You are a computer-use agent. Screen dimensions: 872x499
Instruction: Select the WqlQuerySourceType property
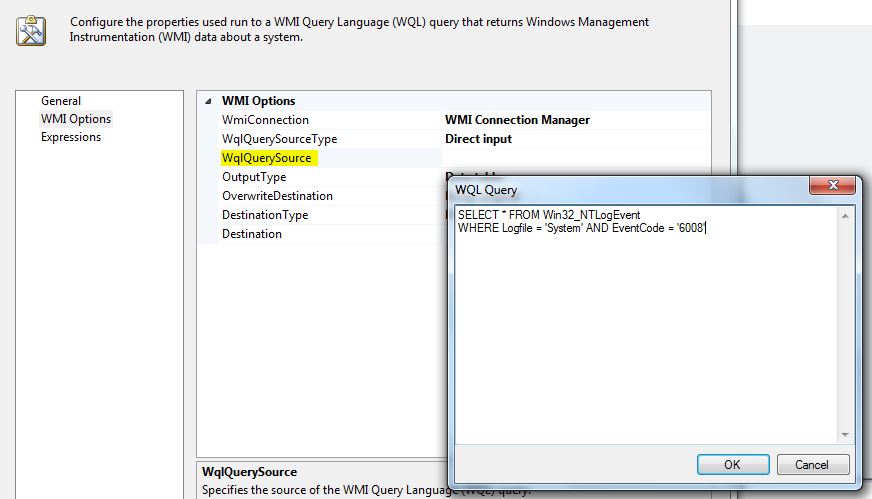coord(279,139)
